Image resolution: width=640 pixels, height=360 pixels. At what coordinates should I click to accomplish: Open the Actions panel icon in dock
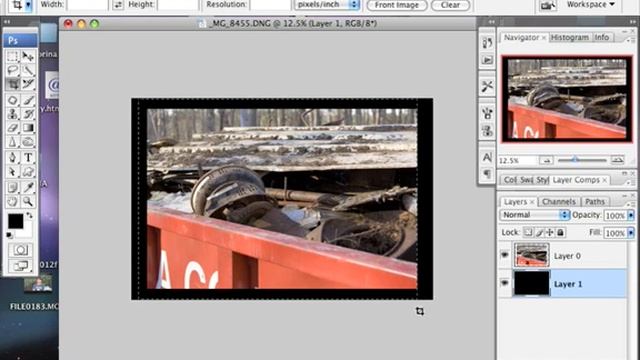(487, 60)
